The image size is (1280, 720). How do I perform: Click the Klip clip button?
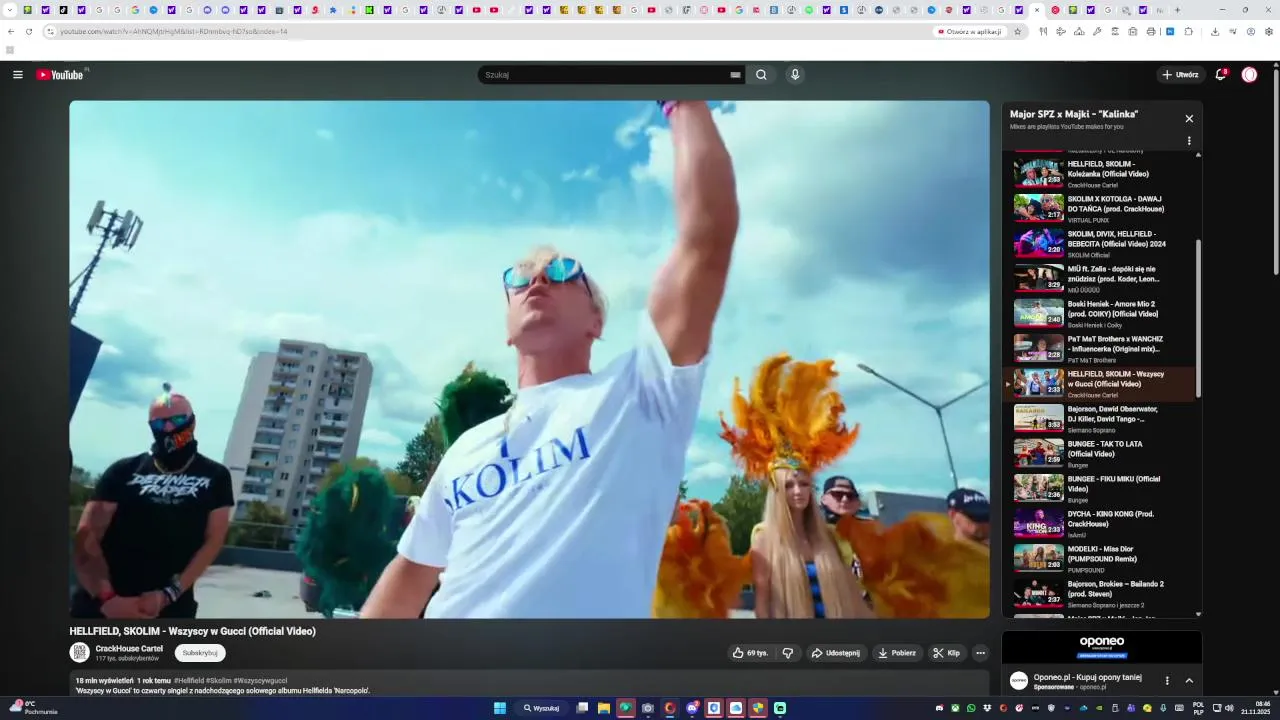(x=946, y=653)
